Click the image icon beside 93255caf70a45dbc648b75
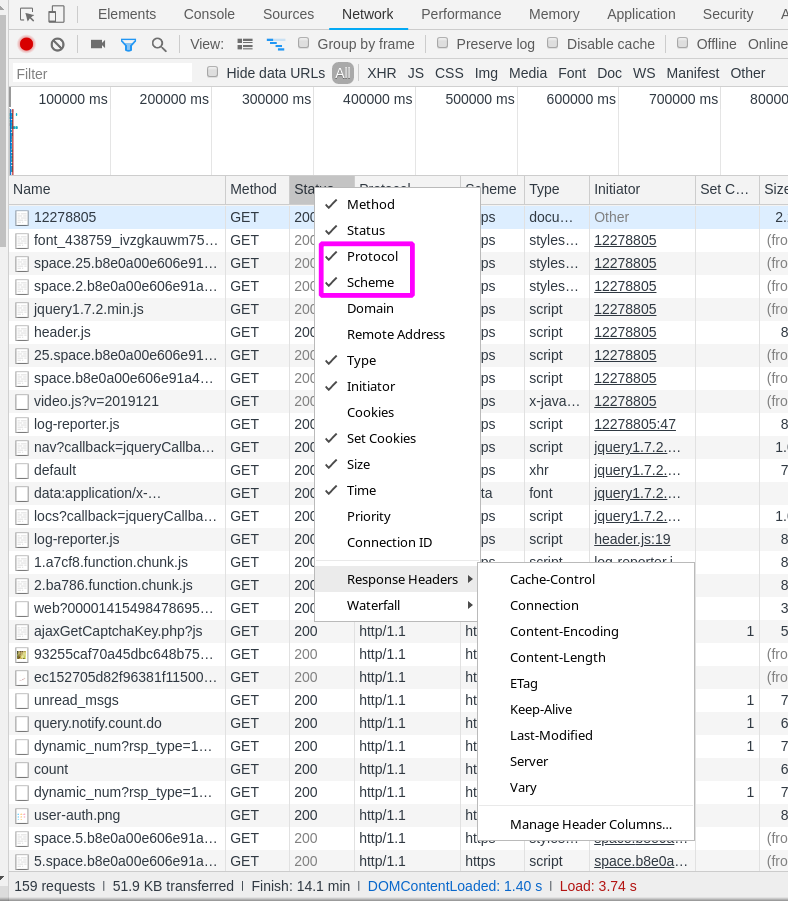This screenshot has width=788, height=901. pos(22,654)
